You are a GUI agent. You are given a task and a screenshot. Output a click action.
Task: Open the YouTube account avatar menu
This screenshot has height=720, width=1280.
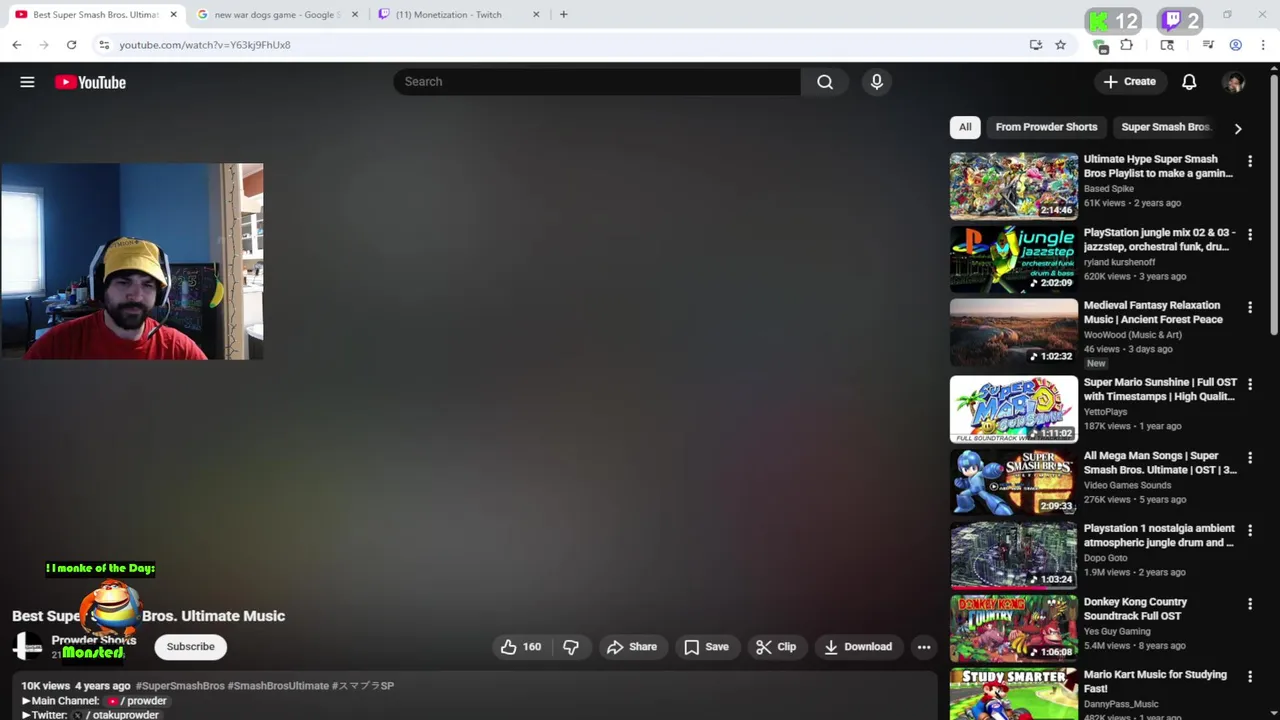tap(1234, 82)
